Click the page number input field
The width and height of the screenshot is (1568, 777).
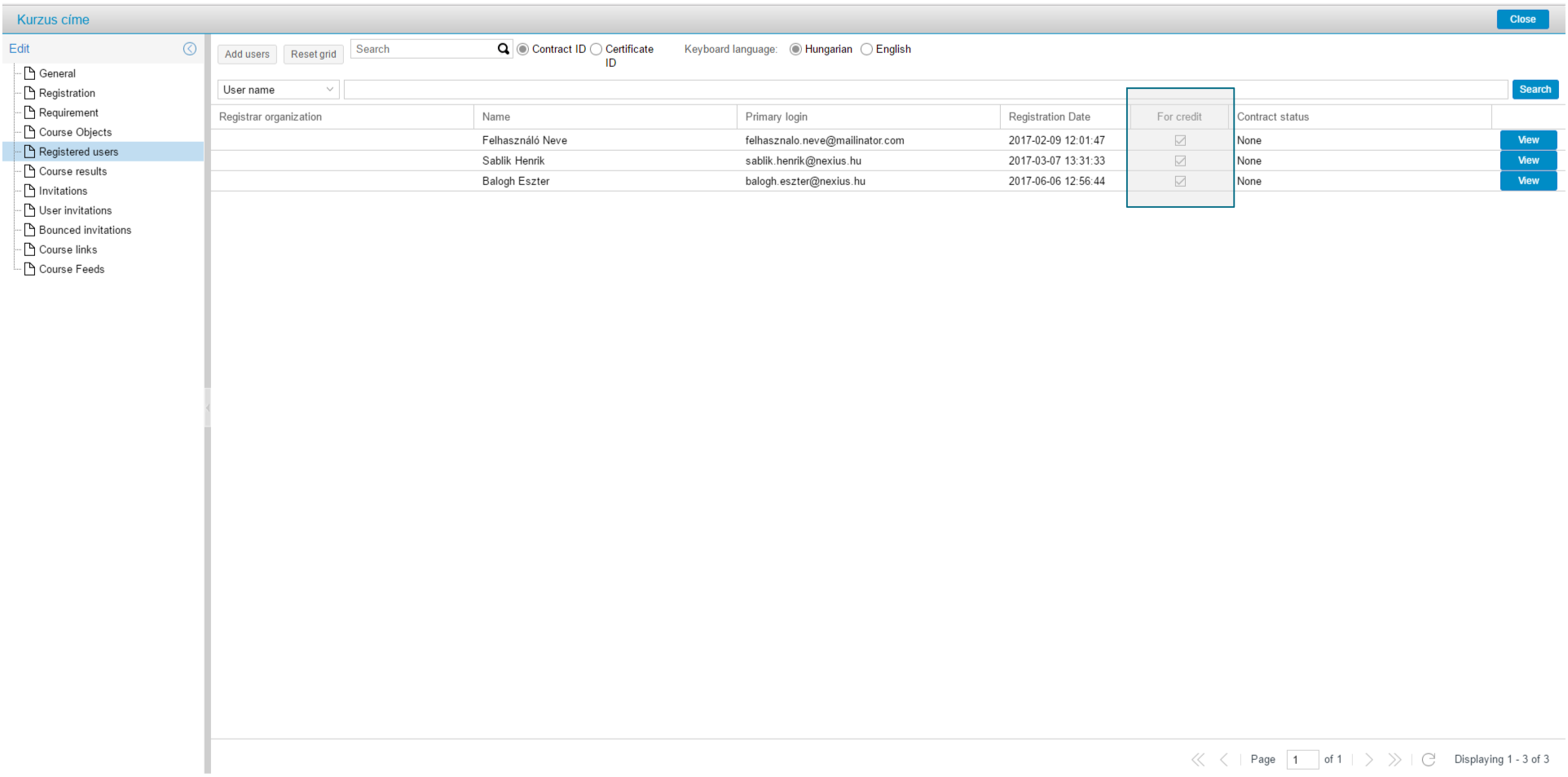(x=1302, y=760)
